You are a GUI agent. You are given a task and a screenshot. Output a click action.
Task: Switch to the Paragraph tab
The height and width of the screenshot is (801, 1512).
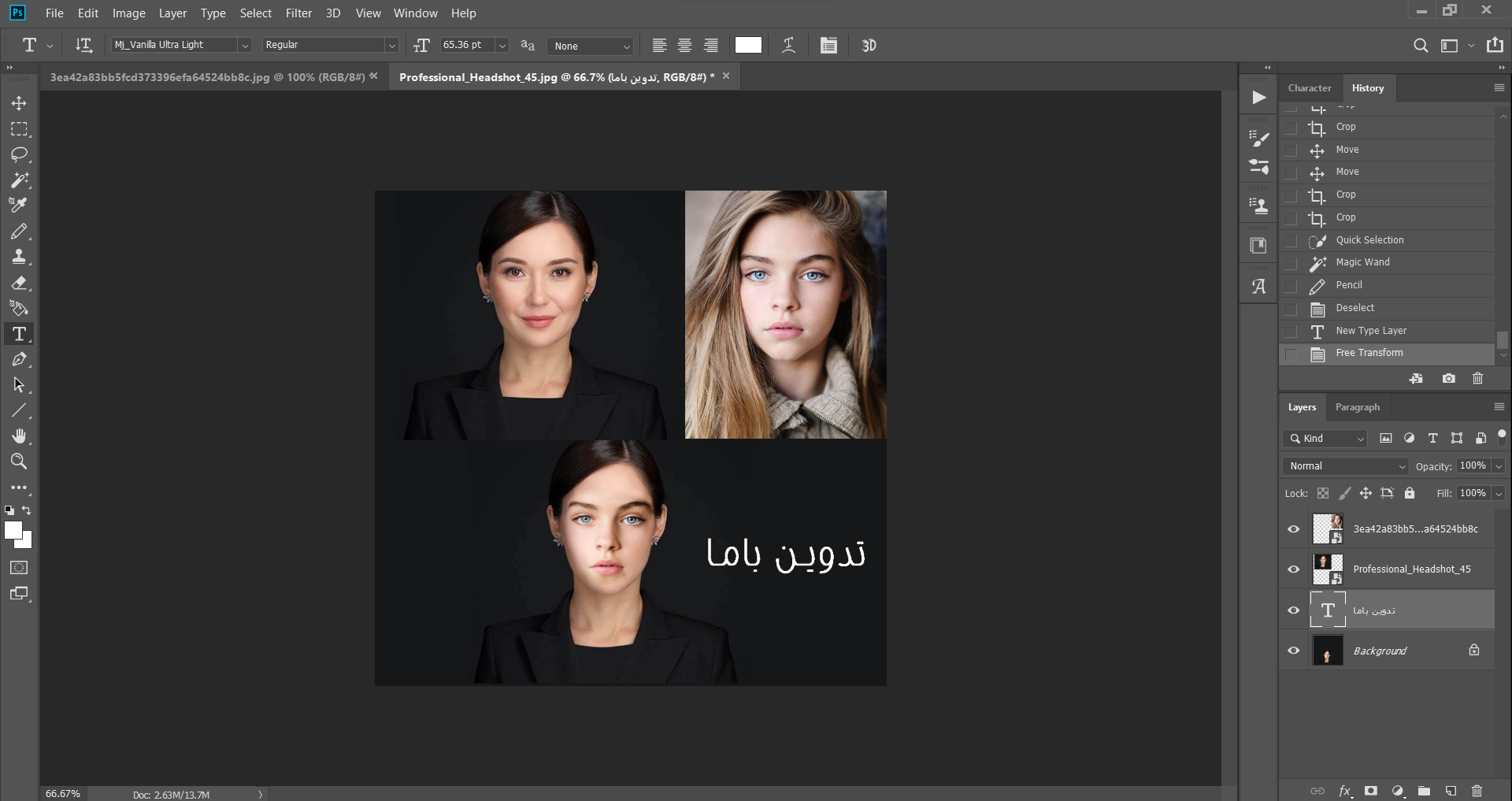(1357, 407)
